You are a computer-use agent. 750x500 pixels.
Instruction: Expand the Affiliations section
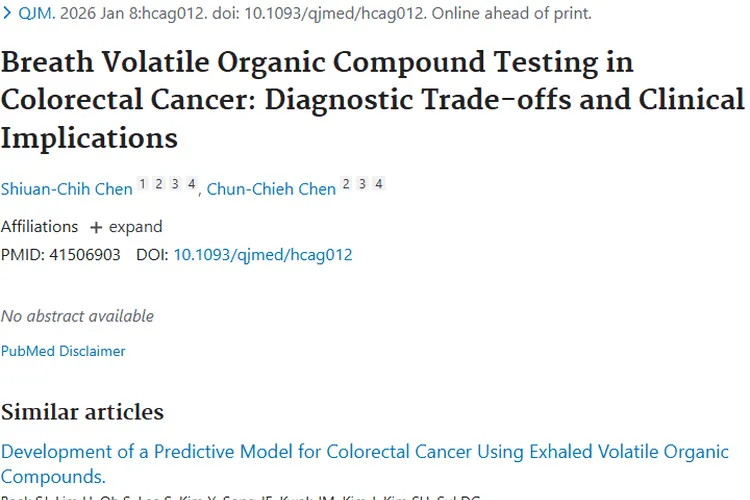click(126, 227)
